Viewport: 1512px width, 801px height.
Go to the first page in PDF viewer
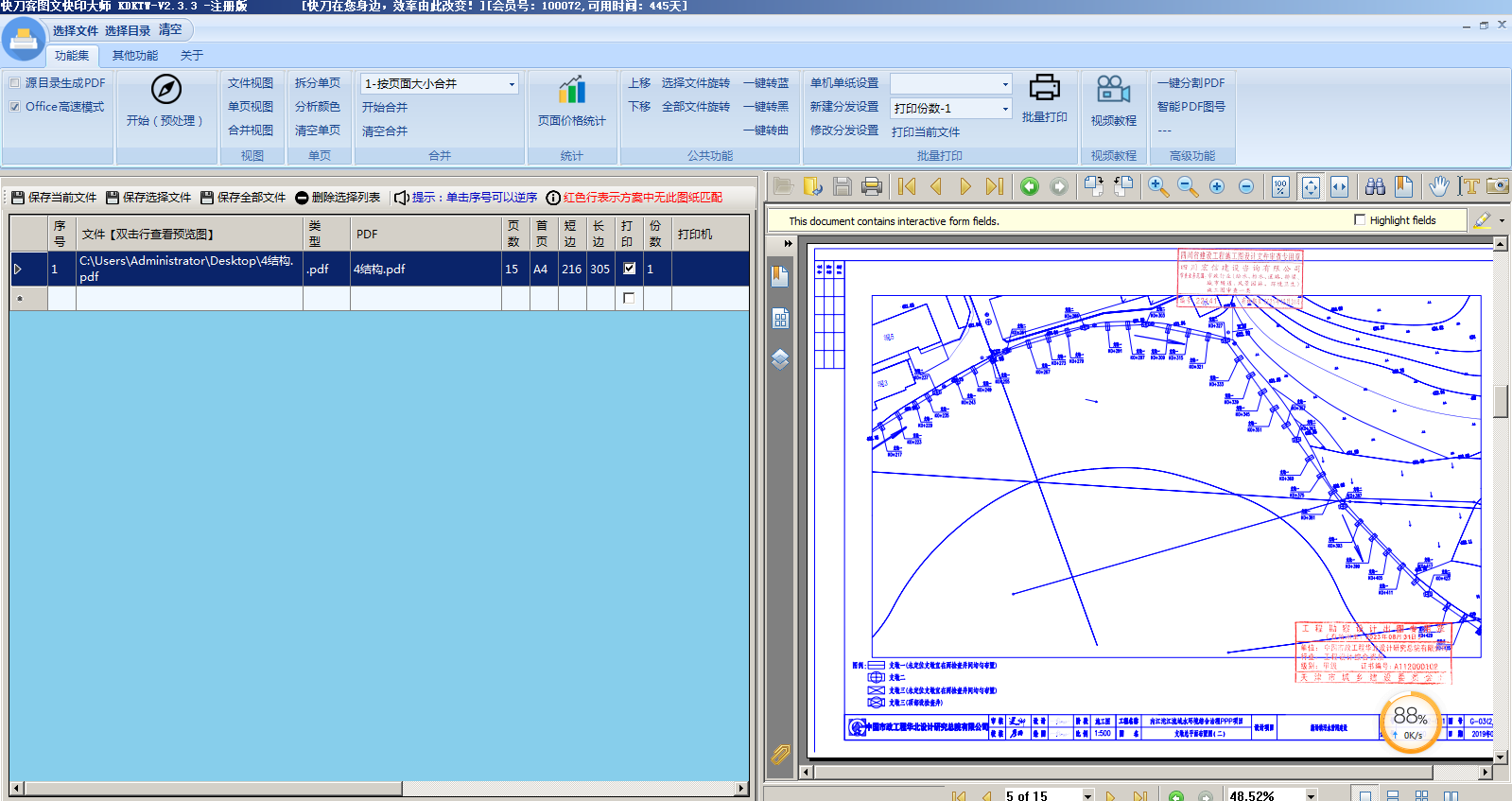coord(906,187)
